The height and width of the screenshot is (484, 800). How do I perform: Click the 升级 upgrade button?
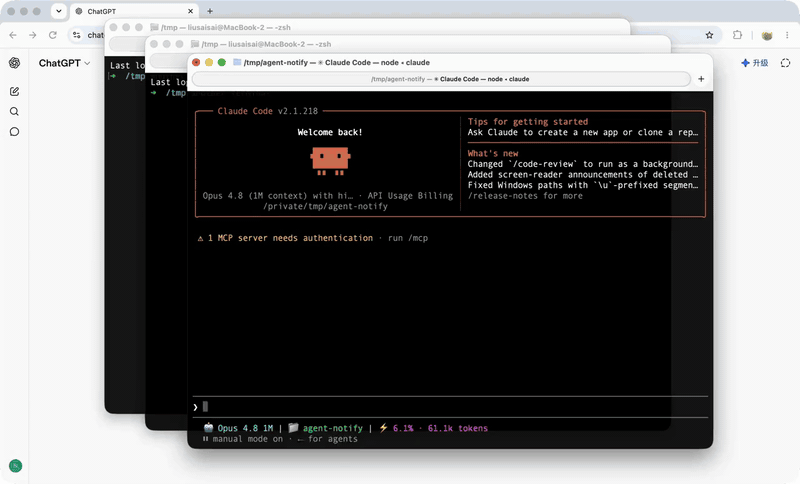point(755,63)
